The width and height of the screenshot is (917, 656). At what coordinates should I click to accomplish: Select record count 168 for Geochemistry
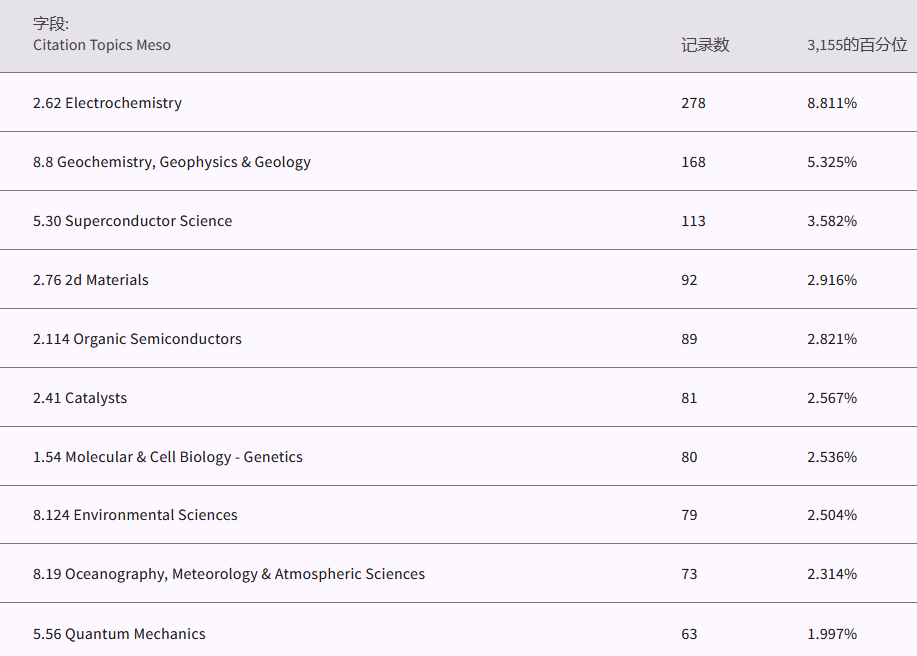point(693,162)
